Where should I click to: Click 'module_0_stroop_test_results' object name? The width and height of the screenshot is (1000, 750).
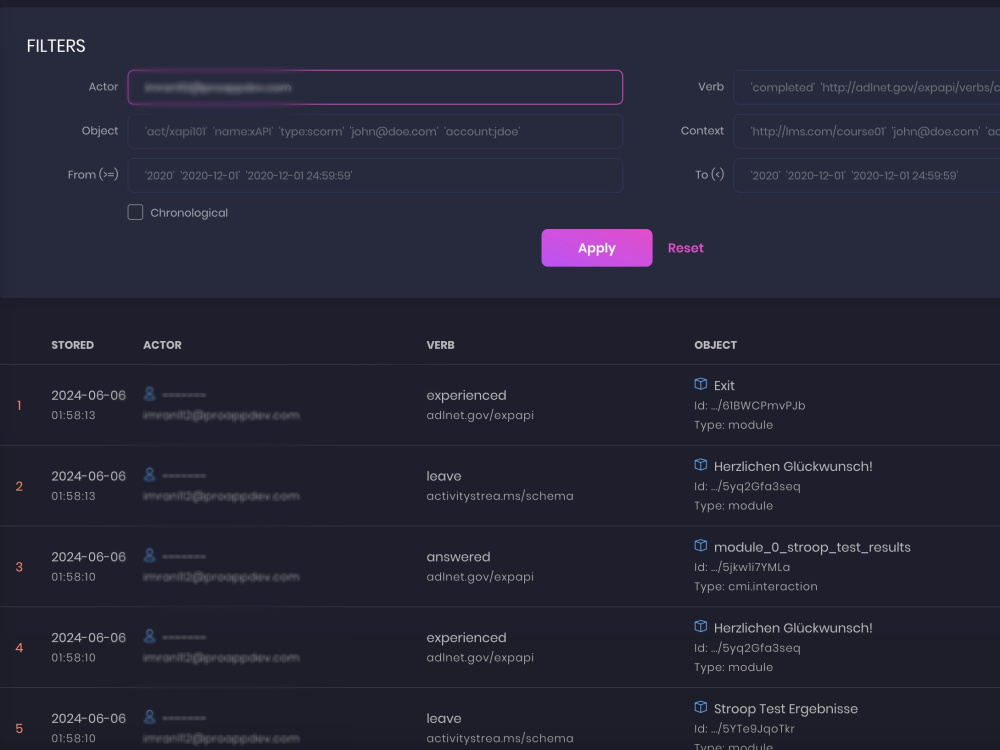812,547
